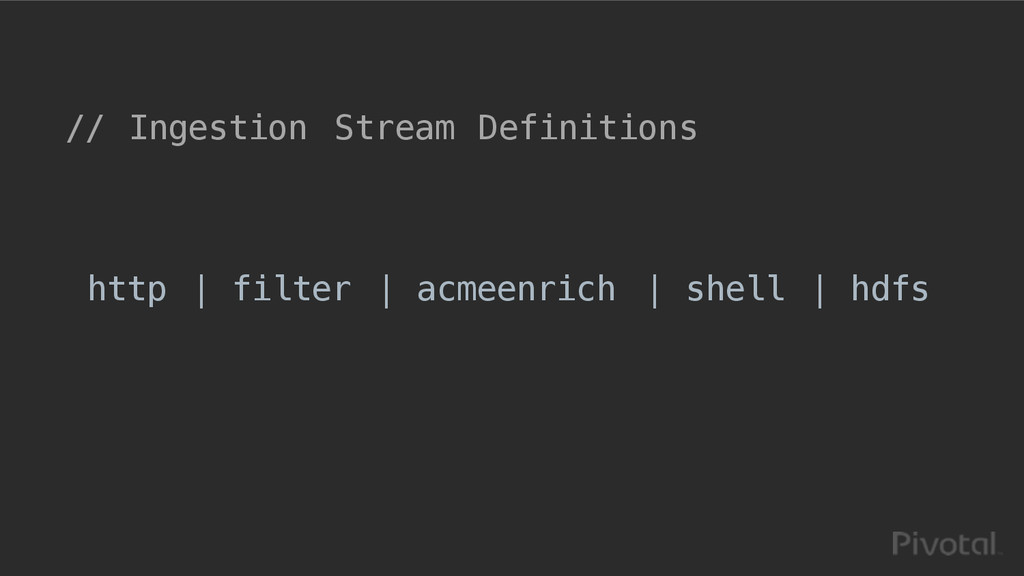Click the letter D in Definitions

tap(488, 128)
